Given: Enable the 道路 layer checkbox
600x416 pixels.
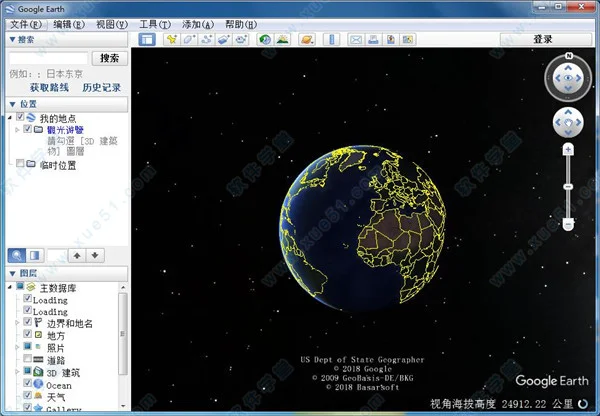Looking at the screenshot, I should tap(27, 359).
